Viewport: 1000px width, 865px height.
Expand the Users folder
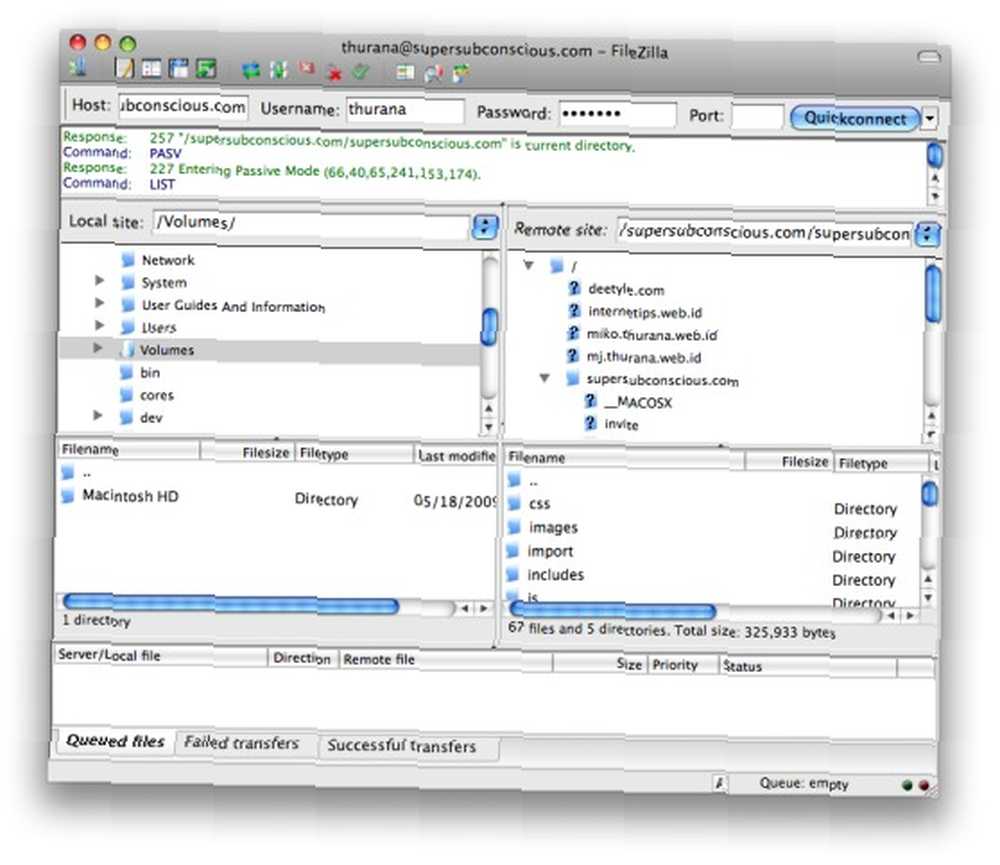99,325
